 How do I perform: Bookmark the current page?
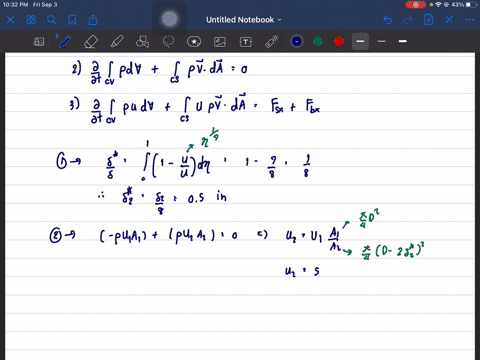[x=72, y=20]
